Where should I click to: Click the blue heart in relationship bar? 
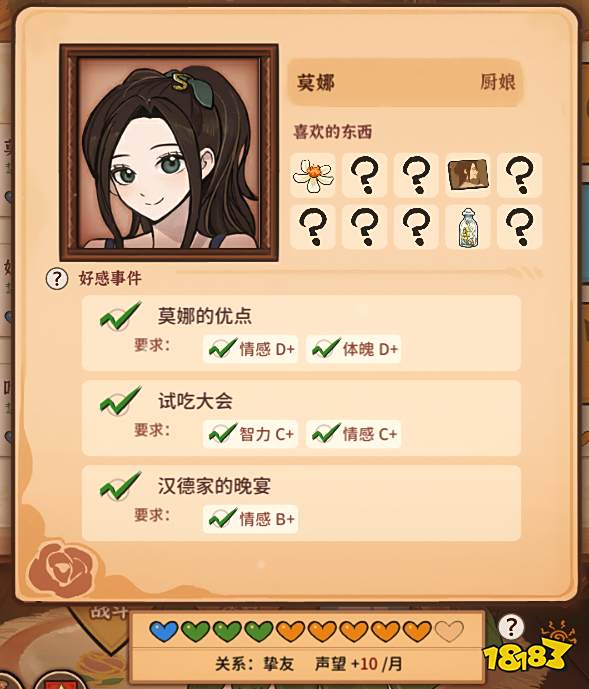(x=164, y=632)
